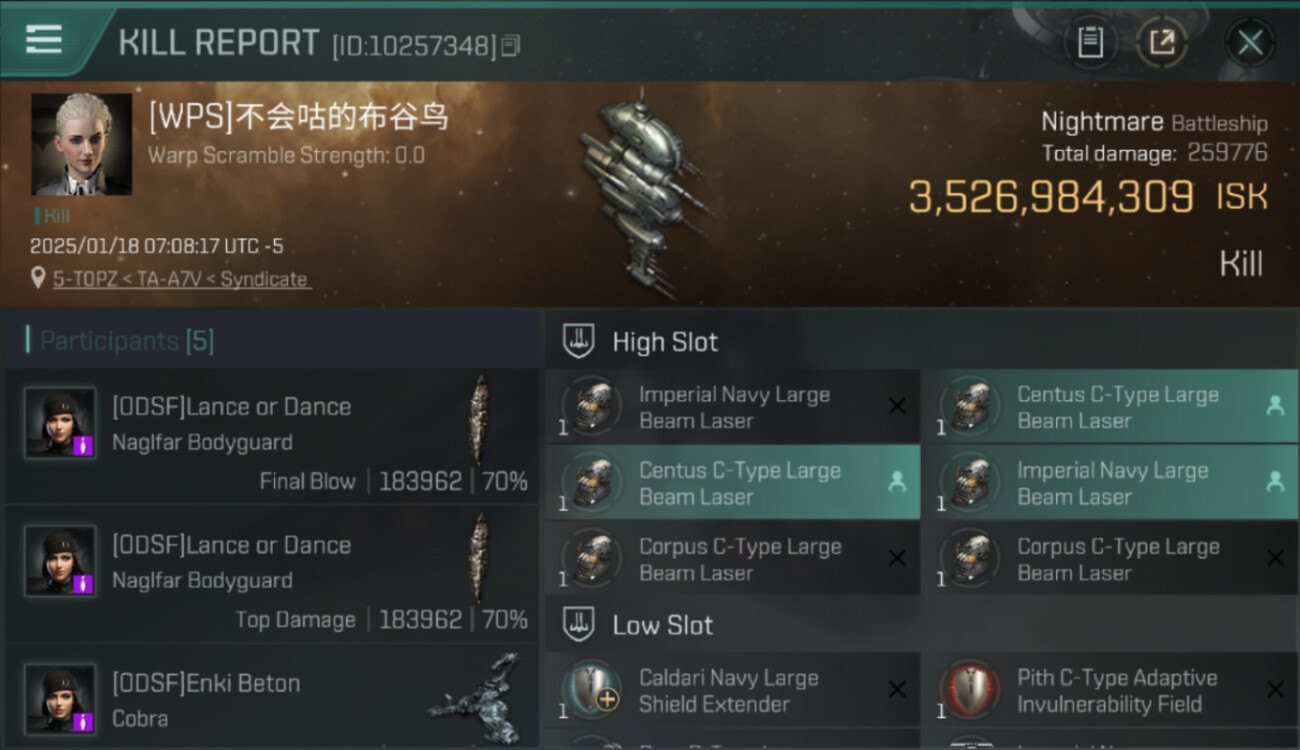Copy the kill report ID icon
Image resolution: width=1300 pixels, height=750 pixels.
(x=511, y=46)
